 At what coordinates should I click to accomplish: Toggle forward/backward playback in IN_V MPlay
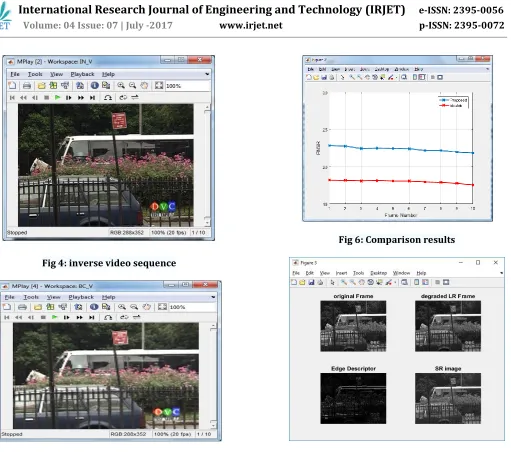[x=135, y=97]
